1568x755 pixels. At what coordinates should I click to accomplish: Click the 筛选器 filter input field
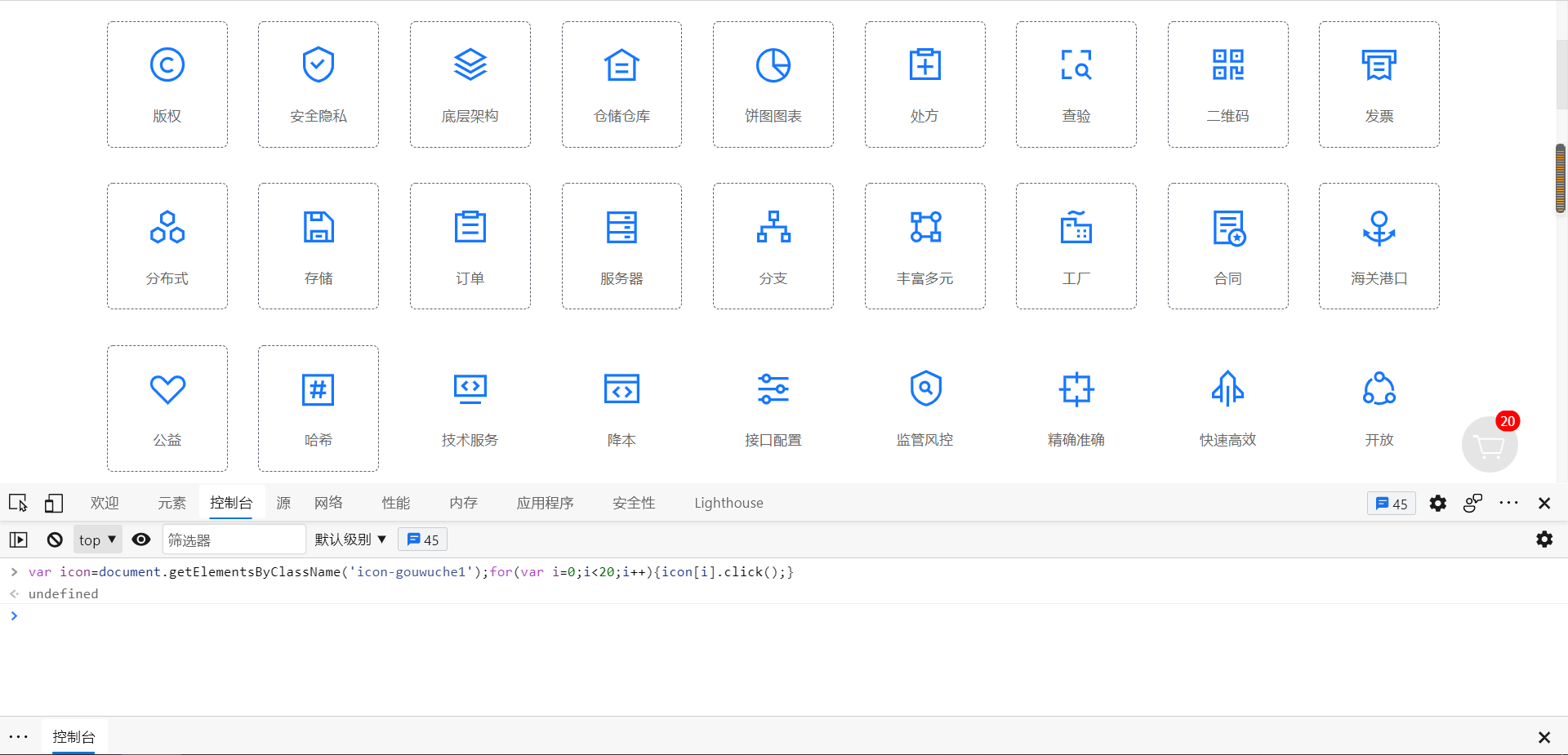coord(234,540)
